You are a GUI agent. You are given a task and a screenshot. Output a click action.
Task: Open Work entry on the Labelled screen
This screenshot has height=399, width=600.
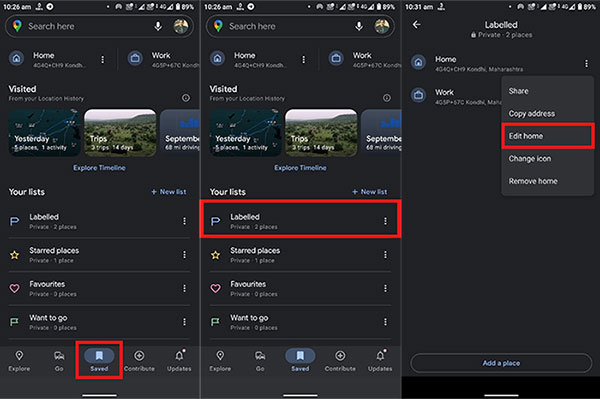[455, 96]
